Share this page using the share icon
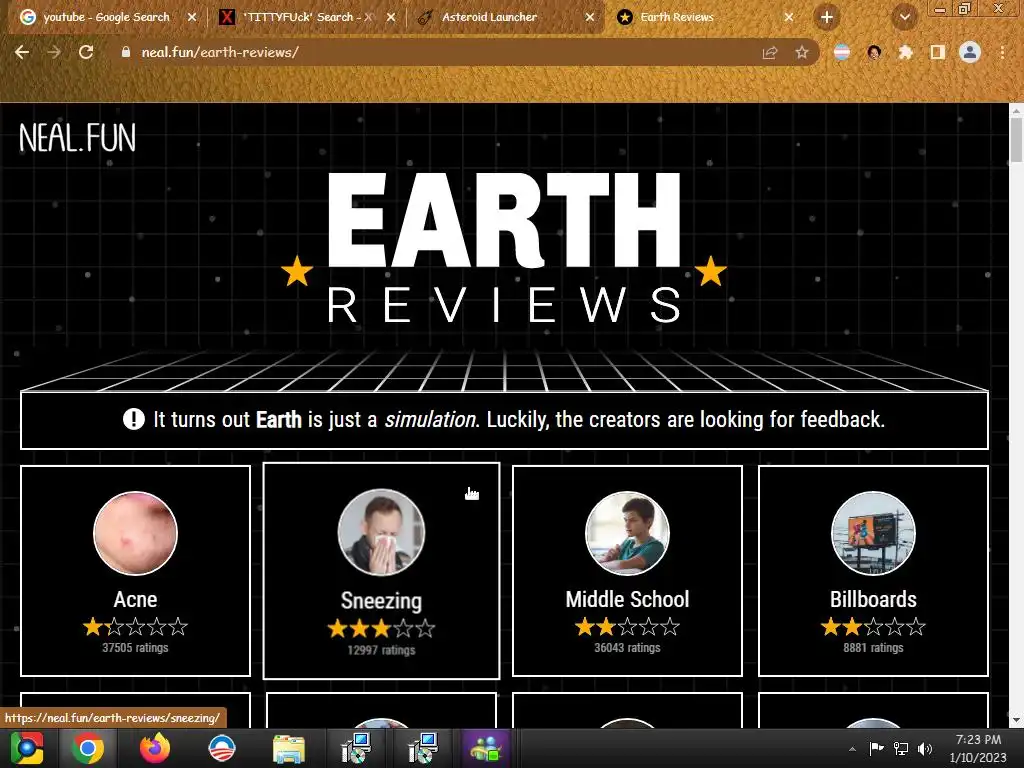Screen dimensions: 1024x768 pos(770,52)
